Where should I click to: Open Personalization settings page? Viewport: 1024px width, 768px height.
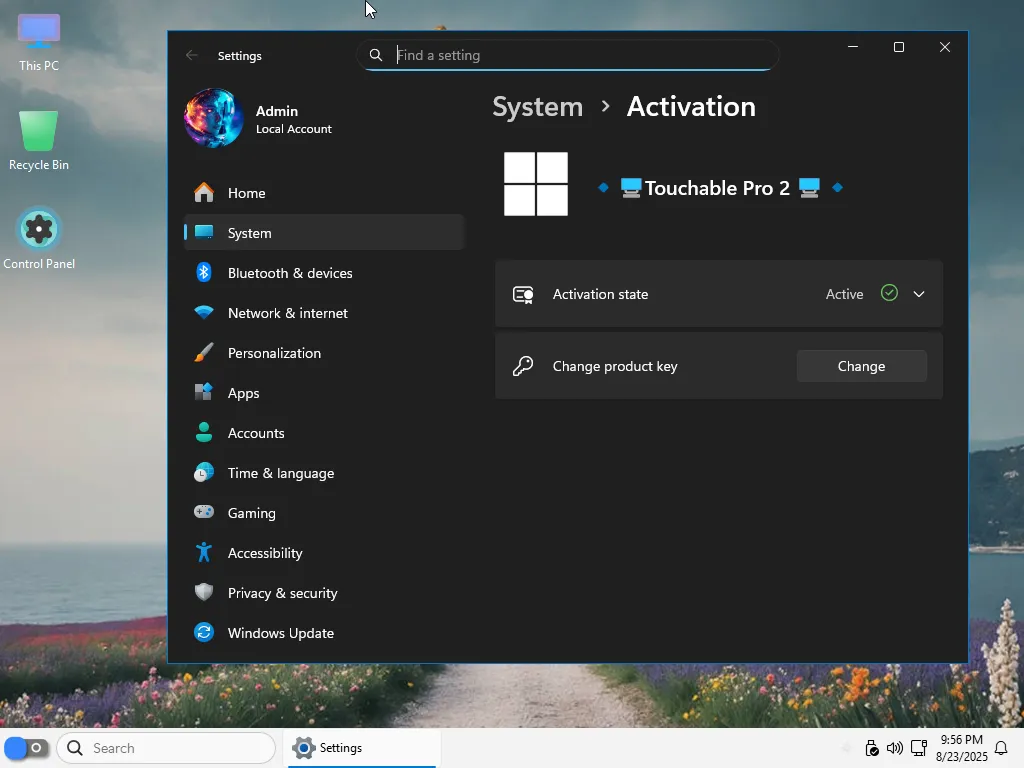pyautogui.click(x=324, y=353)
